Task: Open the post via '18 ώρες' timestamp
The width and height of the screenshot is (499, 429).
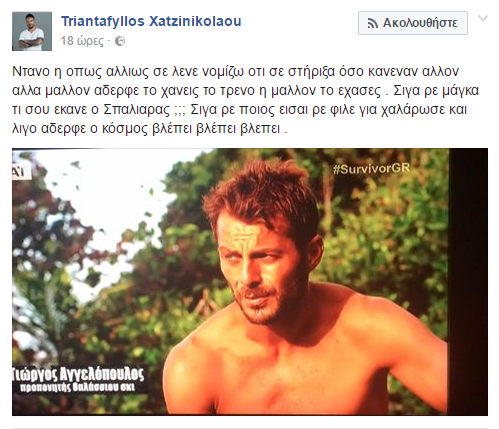Action: point(82,41)
